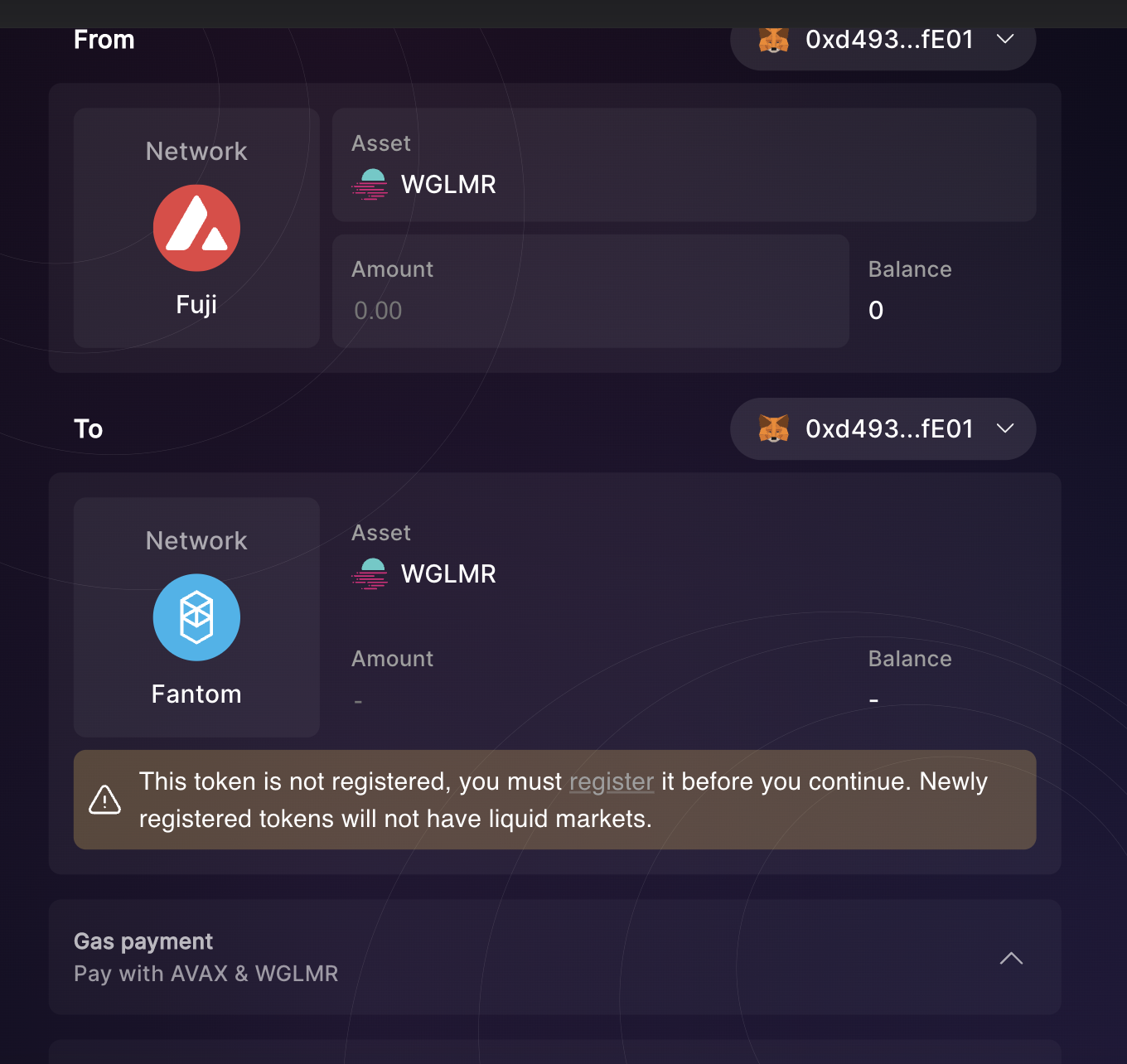The width and height of the screenshot is (1127, 1064).
Task: Toggle the source Network selection tile
Action: (x=196, y=226)
